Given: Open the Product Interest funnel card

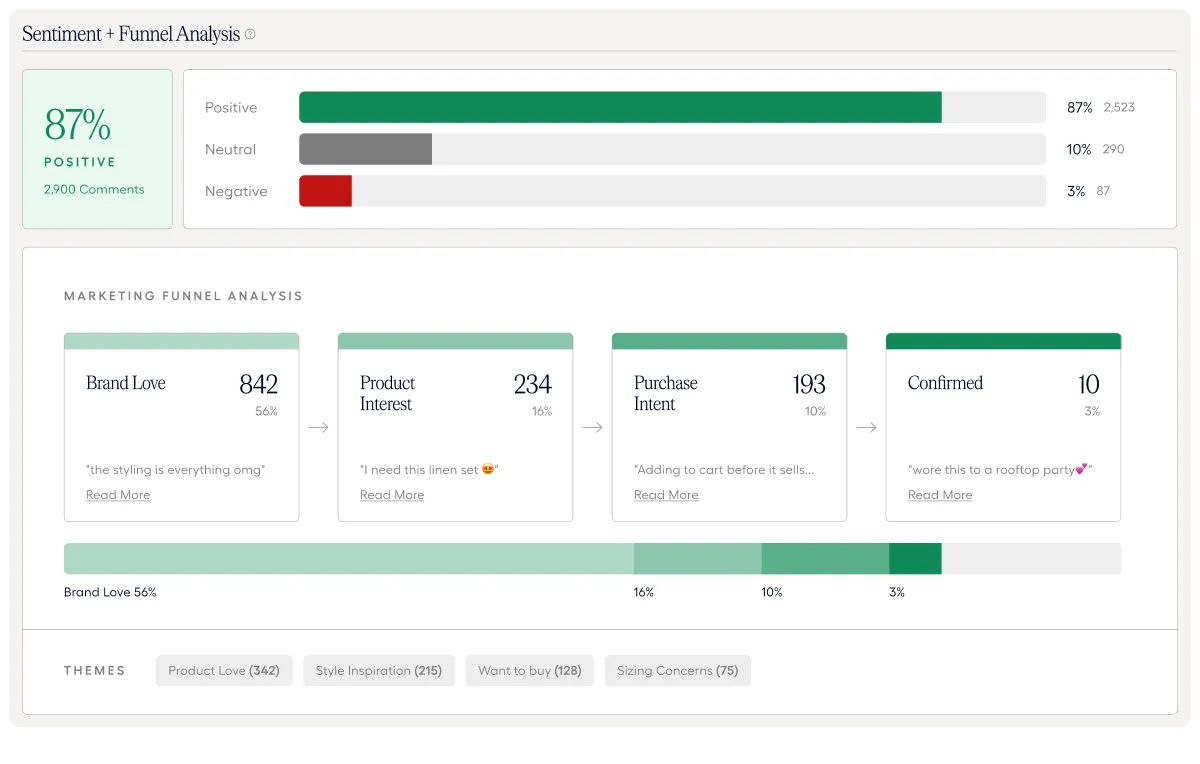Looking at the screenshot, I should [x=455, y=427].
